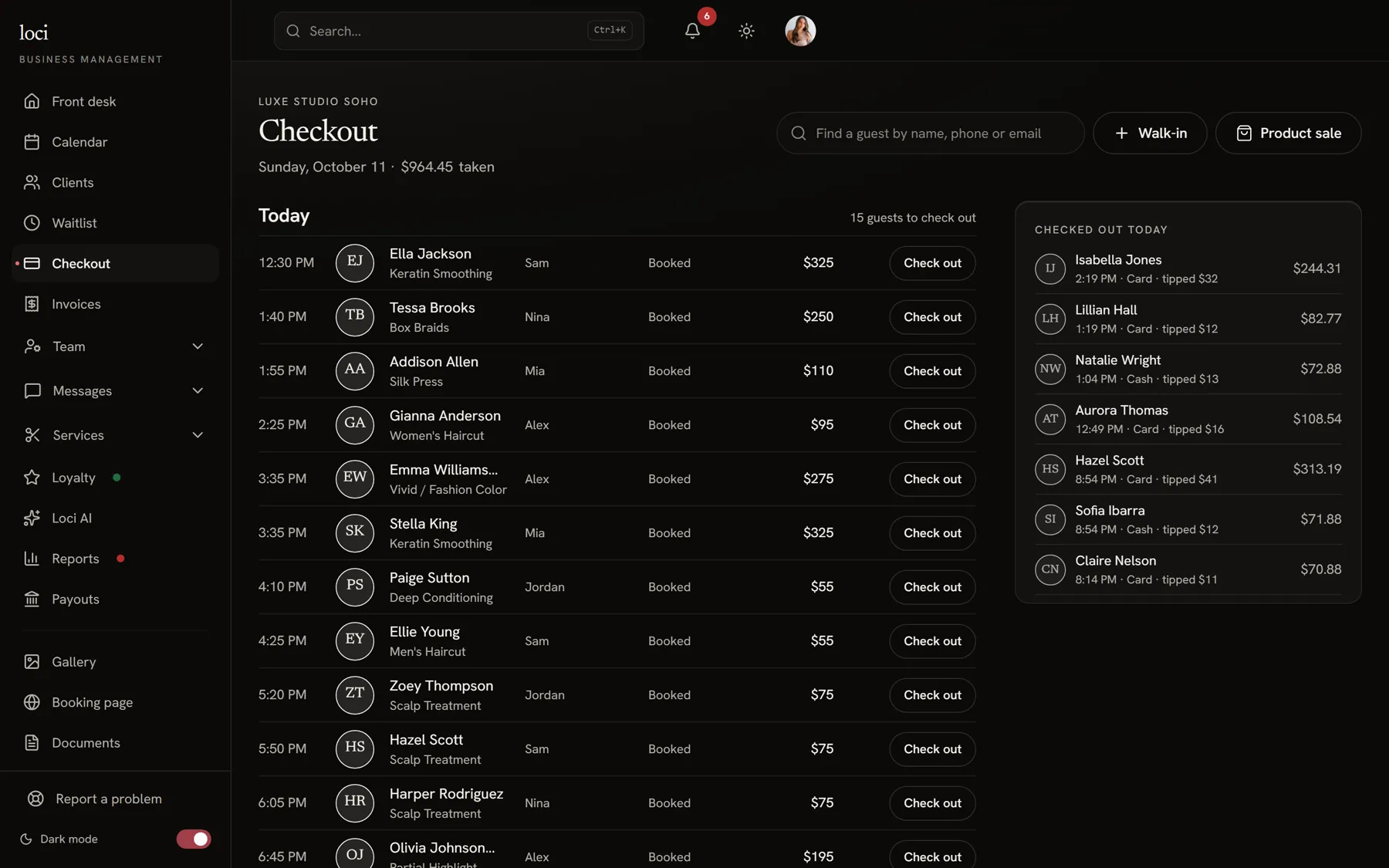Click the Report a problem lifebuoy icon
The image size is (1389, 868).
pyautogui.click(x=35, y=799)
